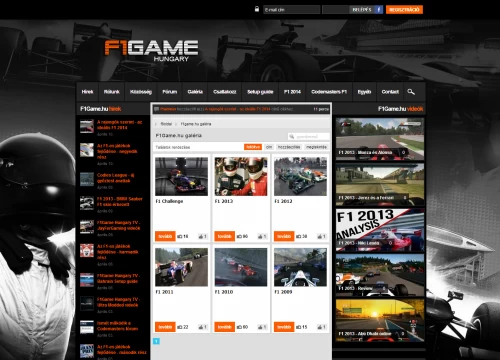Click tovább button under F1 2010
This screenshot has width=500, height=360.
tap(224, 327)
